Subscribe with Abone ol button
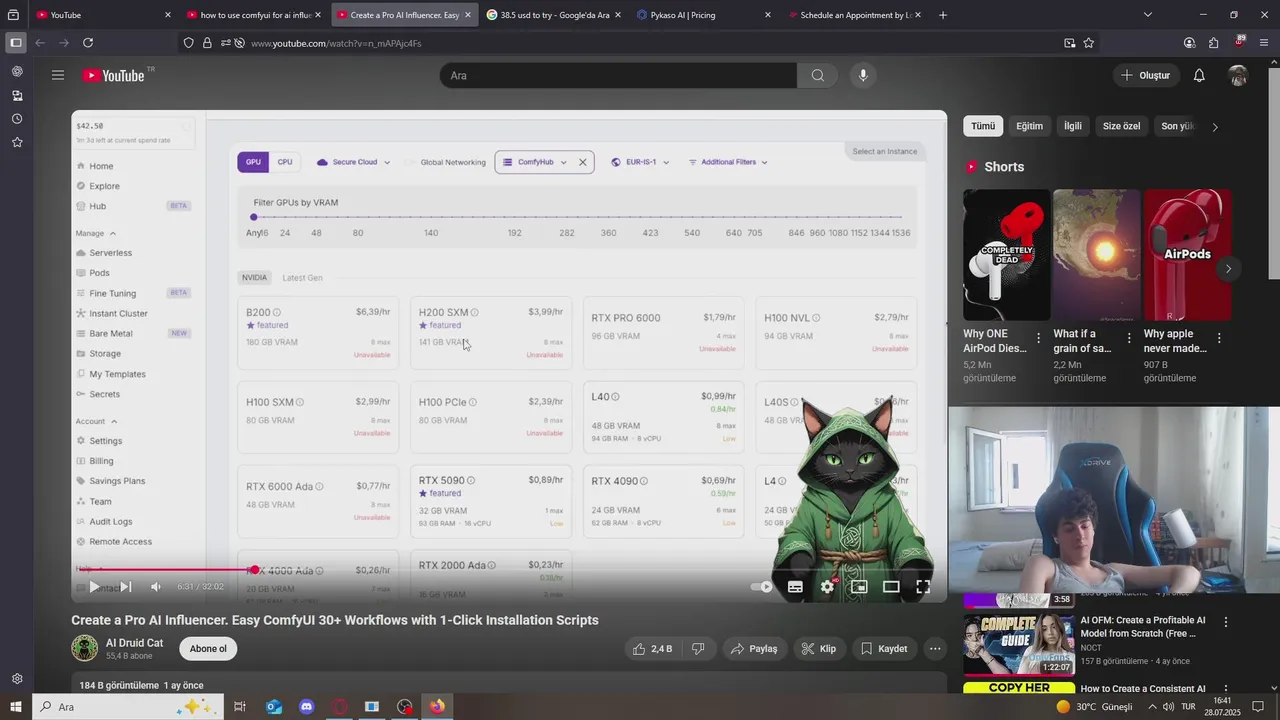Screen dimensions: 1280x720 pyautogui.click(x=208, y=649)
